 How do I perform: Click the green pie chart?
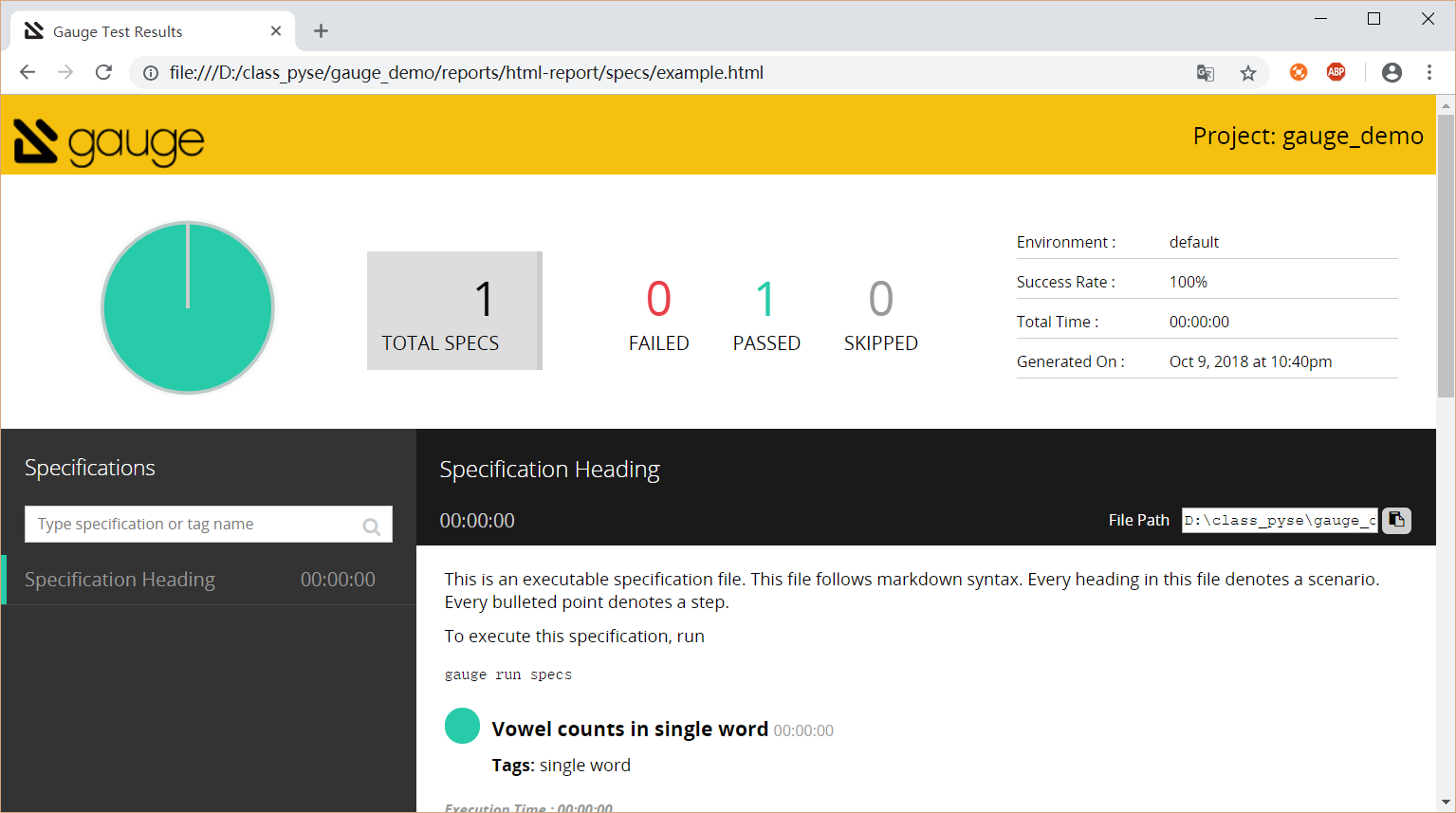tap(188, 307)
